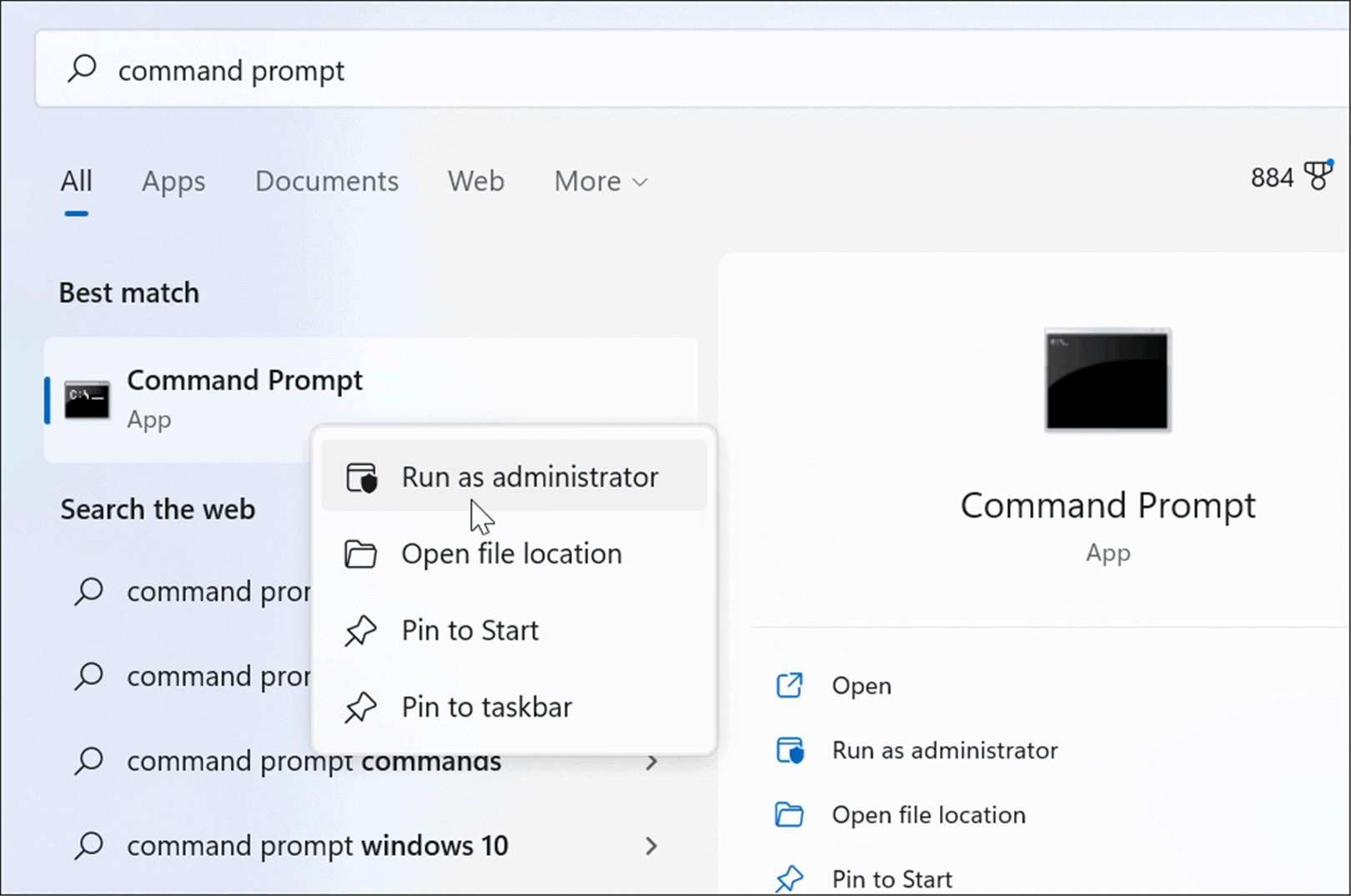
Task: Click the pin icon beside Pin to Start
Action: pos(361,630)
